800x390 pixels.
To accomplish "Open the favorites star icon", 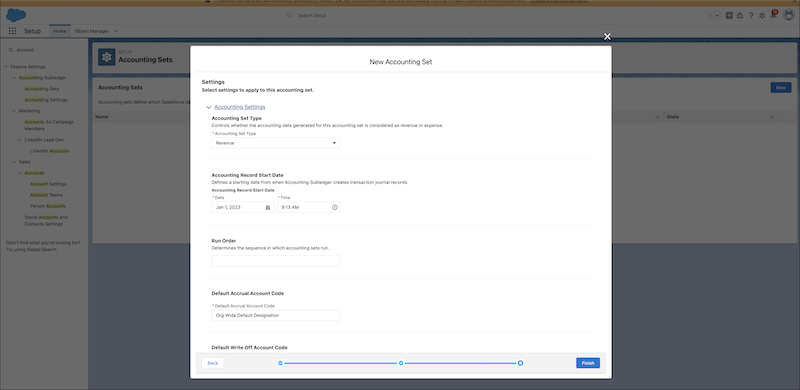I will [x=710, y=16].
